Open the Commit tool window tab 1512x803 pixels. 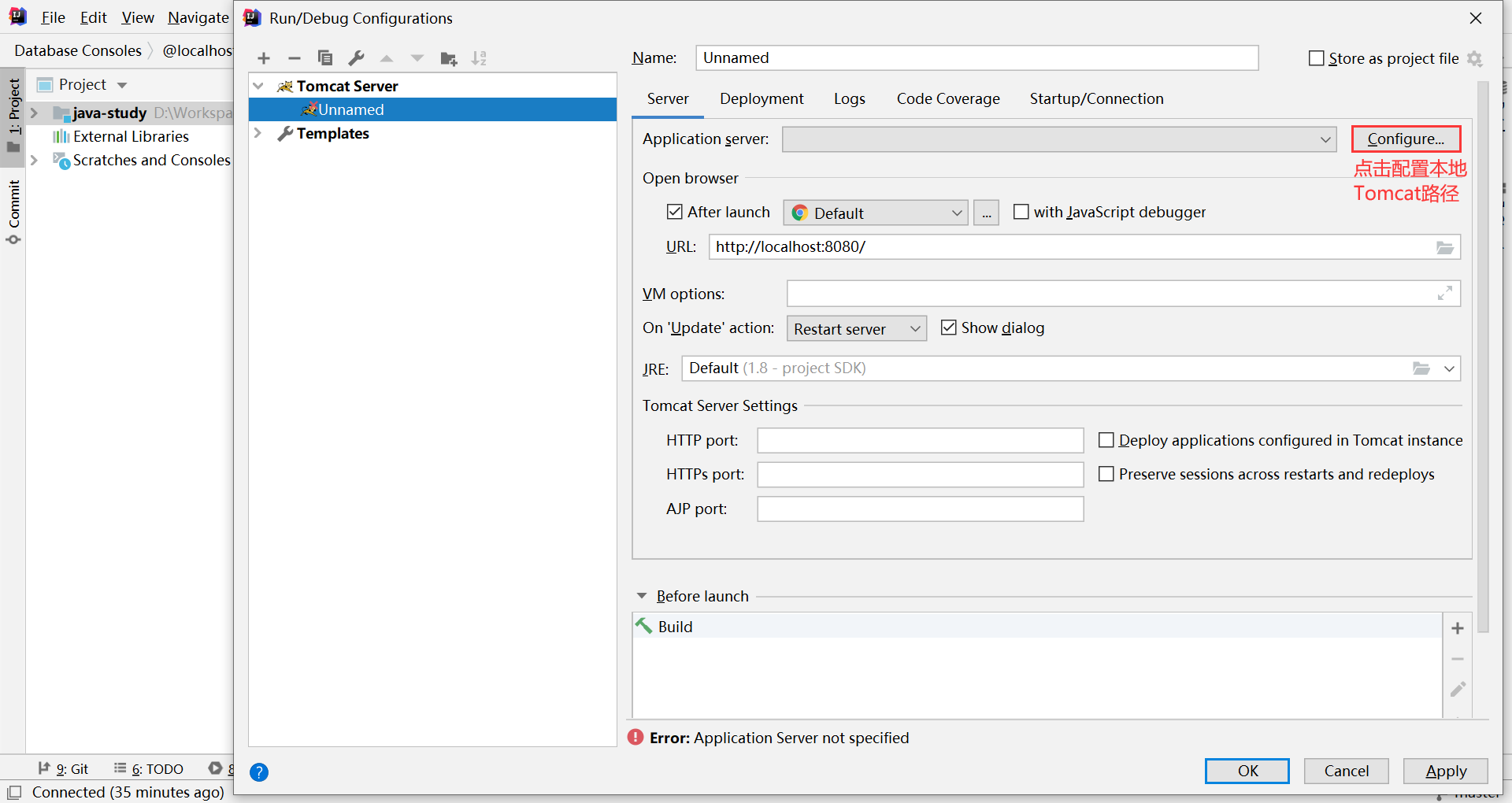click(13, 212)
